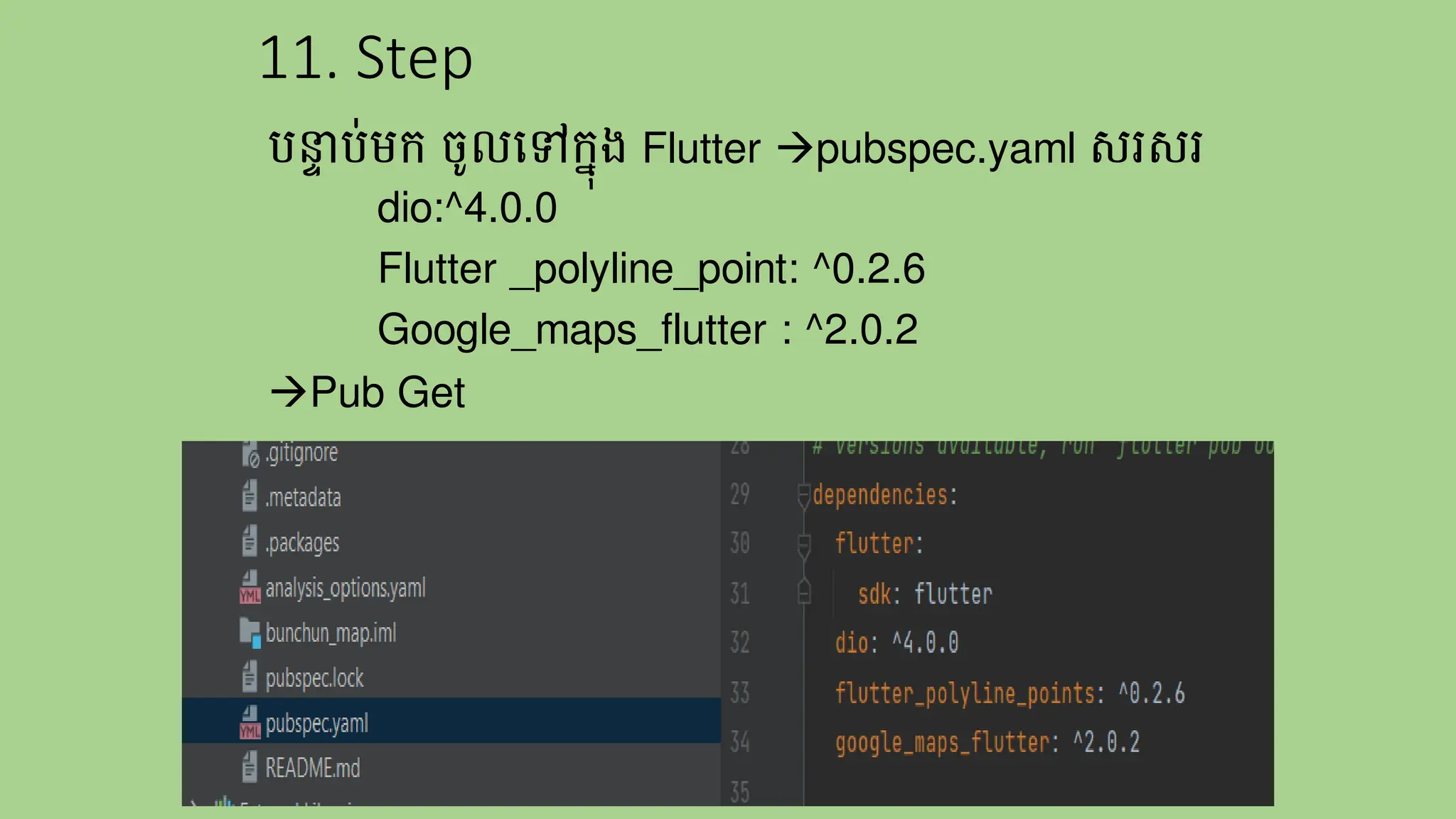Click flutter_polyline_points: ^0.2.6 line
This screenshot has height=819, width=1456.
tap(1010, 693)
